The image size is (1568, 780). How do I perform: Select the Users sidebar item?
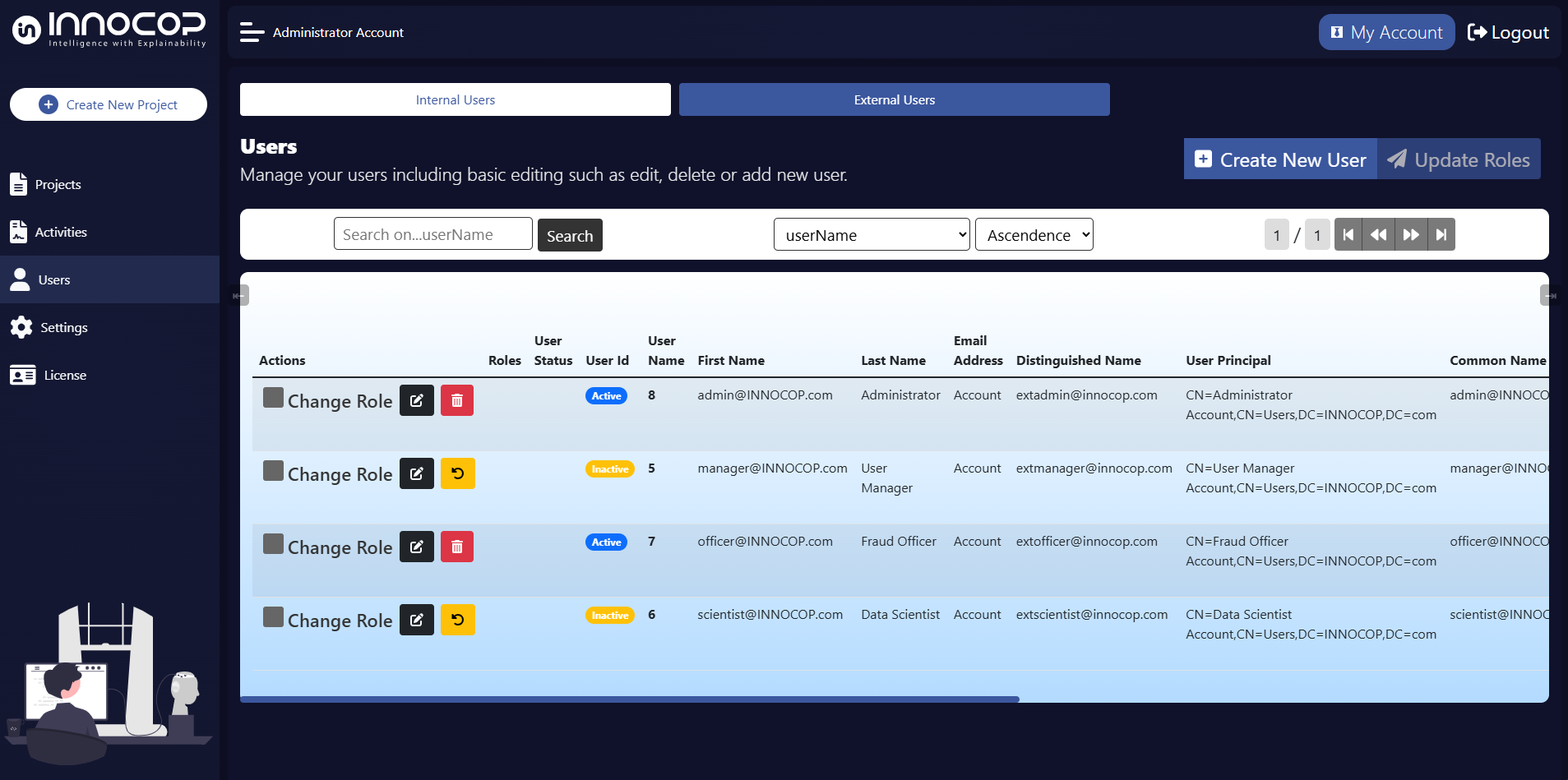109,279
